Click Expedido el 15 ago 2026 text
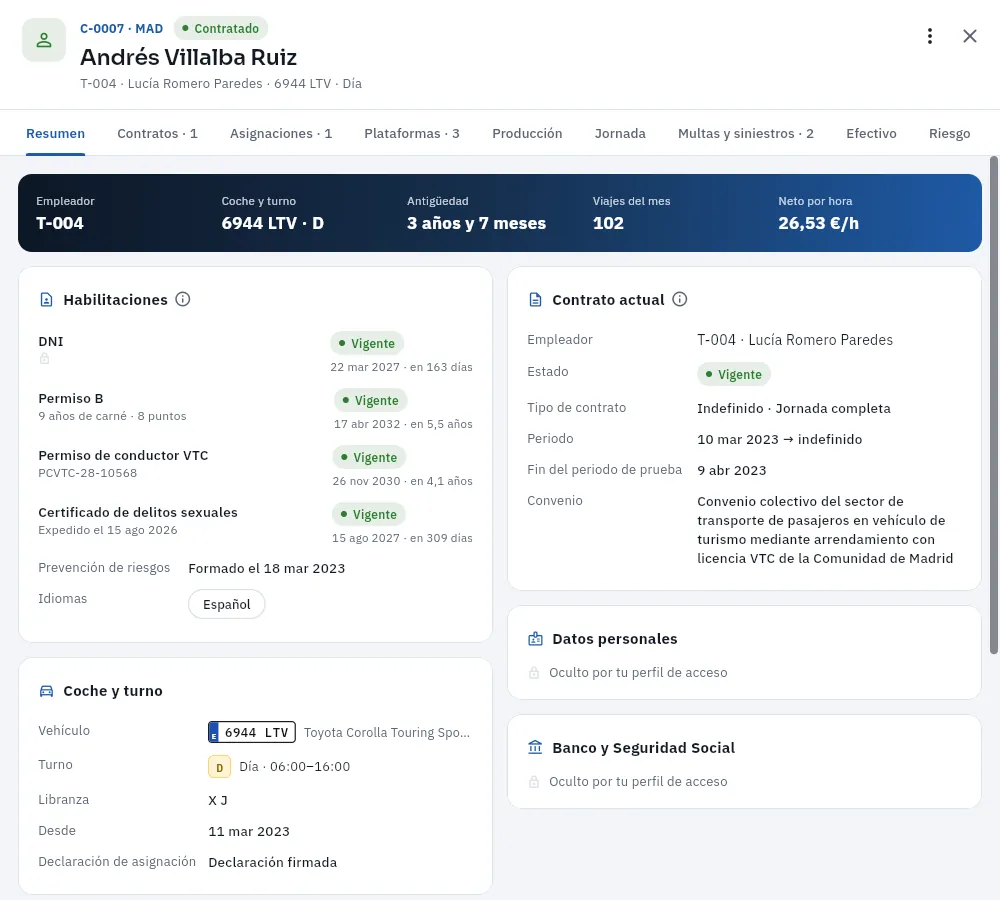The height and width of the screenshot is (900, 1000). pyautogui.click(x=108, y=531)
